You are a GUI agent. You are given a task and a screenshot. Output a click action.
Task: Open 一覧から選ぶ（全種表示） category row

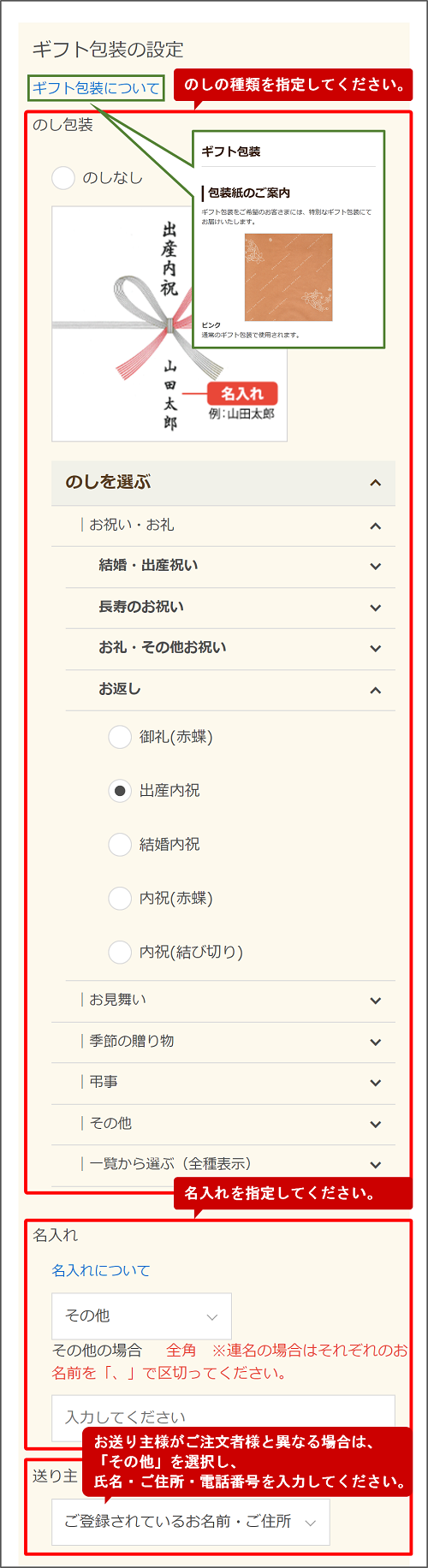[223, 1165]
